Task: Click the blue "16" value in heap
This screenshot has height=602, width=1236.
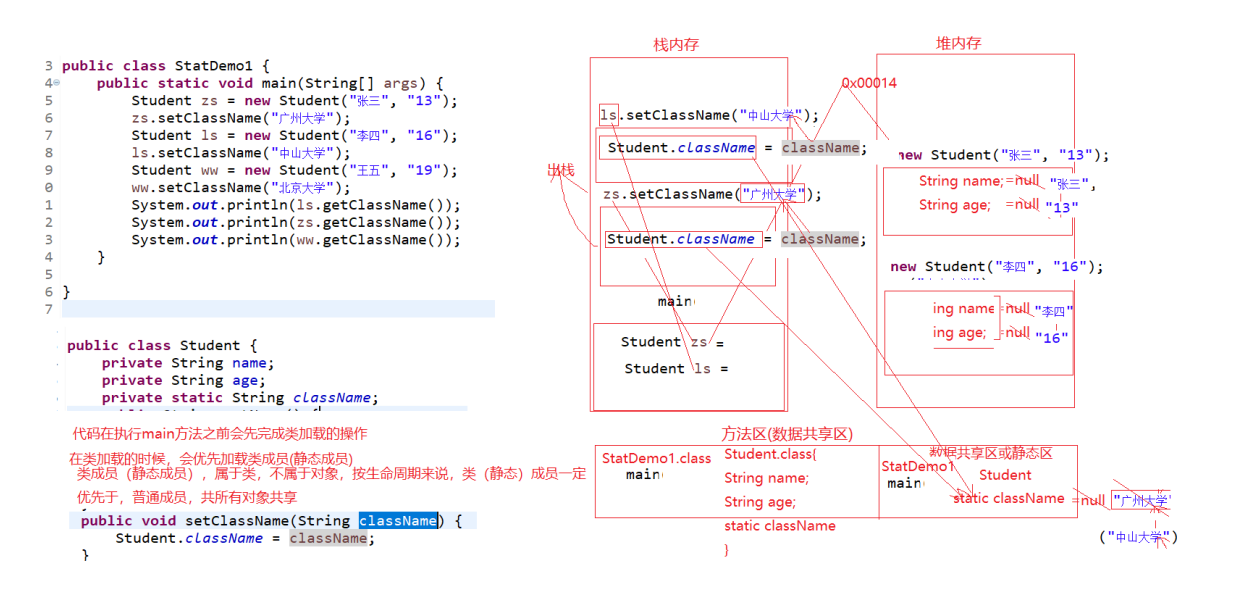Action: 1052,338
